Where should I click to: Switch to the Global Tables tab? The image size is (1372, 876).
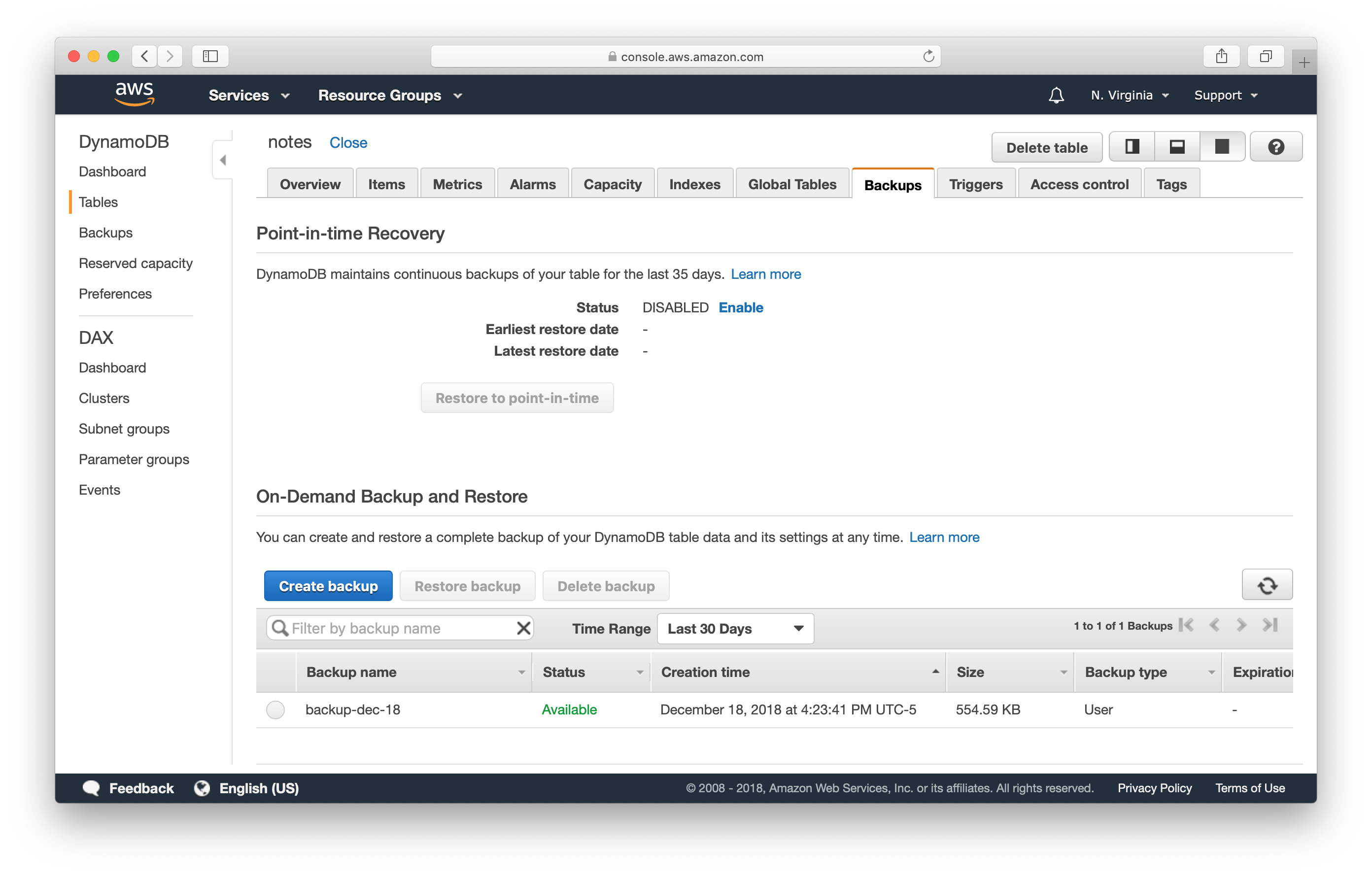pyautogui.click(x=792, y=183)
